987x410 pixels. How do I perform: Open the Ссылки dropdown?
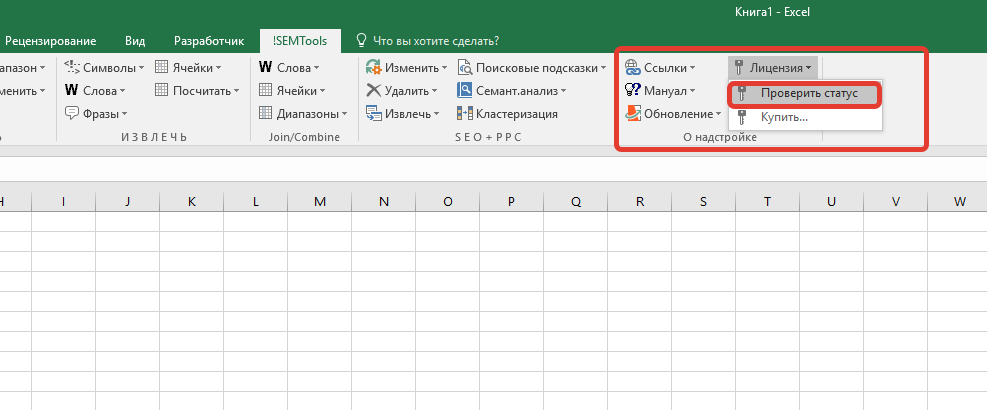pos(692,68)
